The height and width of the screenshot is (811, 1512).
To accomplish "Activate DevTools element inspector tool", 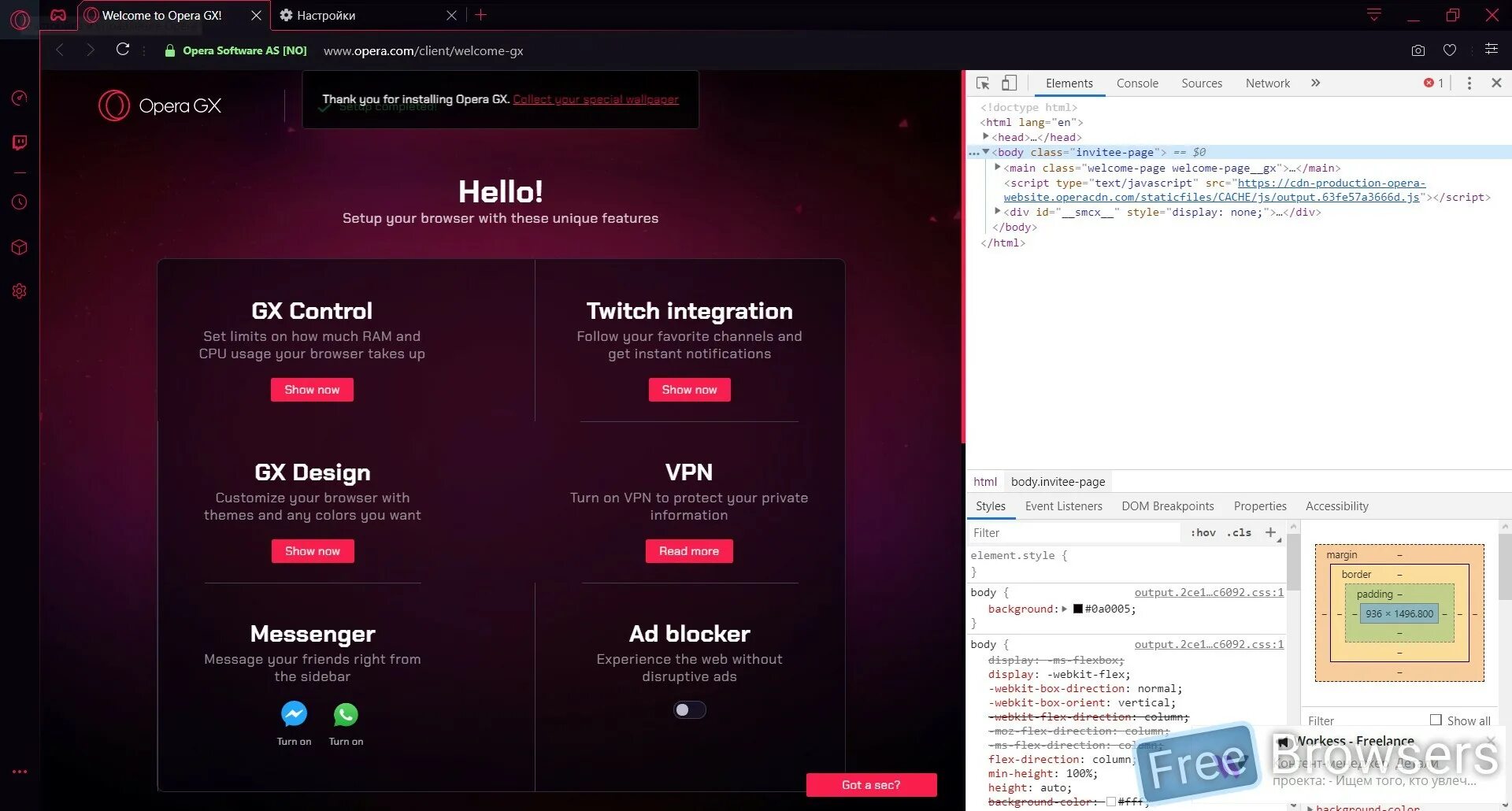I will tap(983, 83).
